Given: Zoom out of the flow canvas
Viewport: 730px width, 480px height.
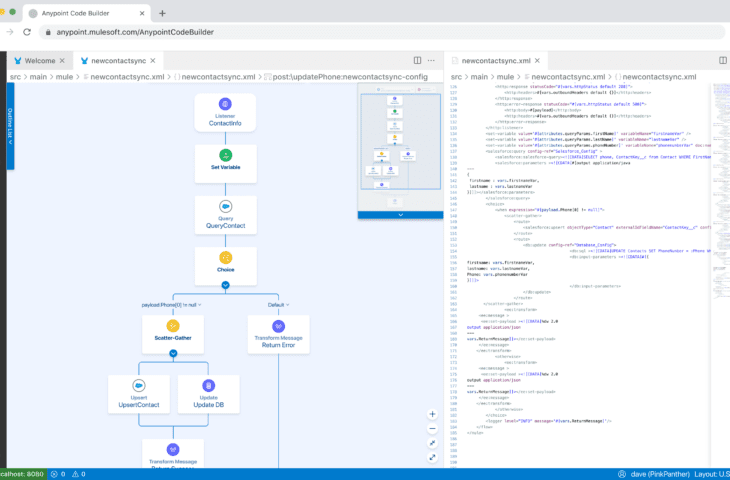Looking at the screenshot, I should 432,427.
